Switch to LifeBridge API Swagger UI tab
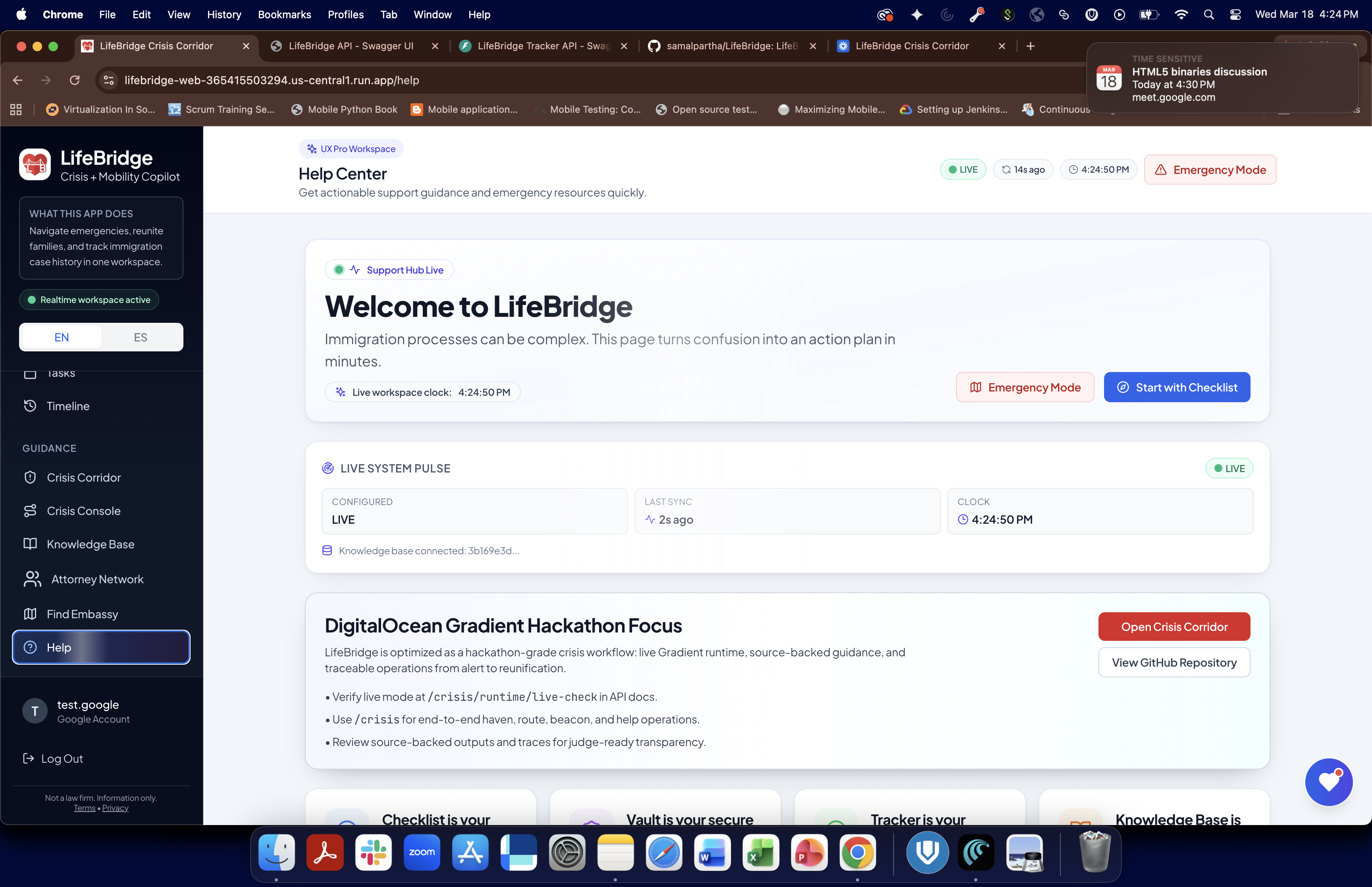Screen dimensions: 1372x887 [x=351, y=46]
